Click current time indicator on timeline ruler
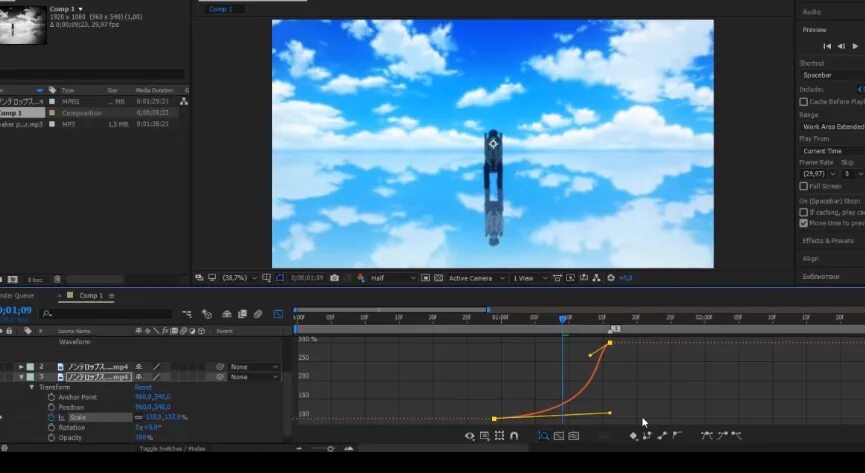 tap(562, 318)
